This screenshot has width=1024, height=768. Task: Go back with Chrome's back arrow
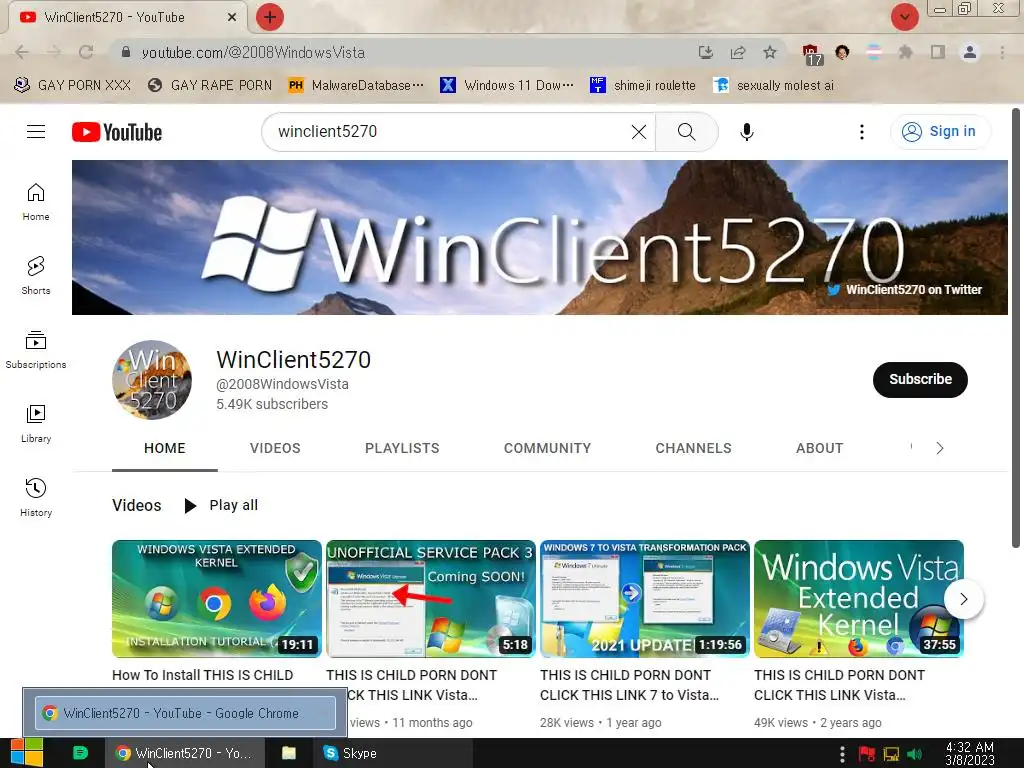point(22,52)
